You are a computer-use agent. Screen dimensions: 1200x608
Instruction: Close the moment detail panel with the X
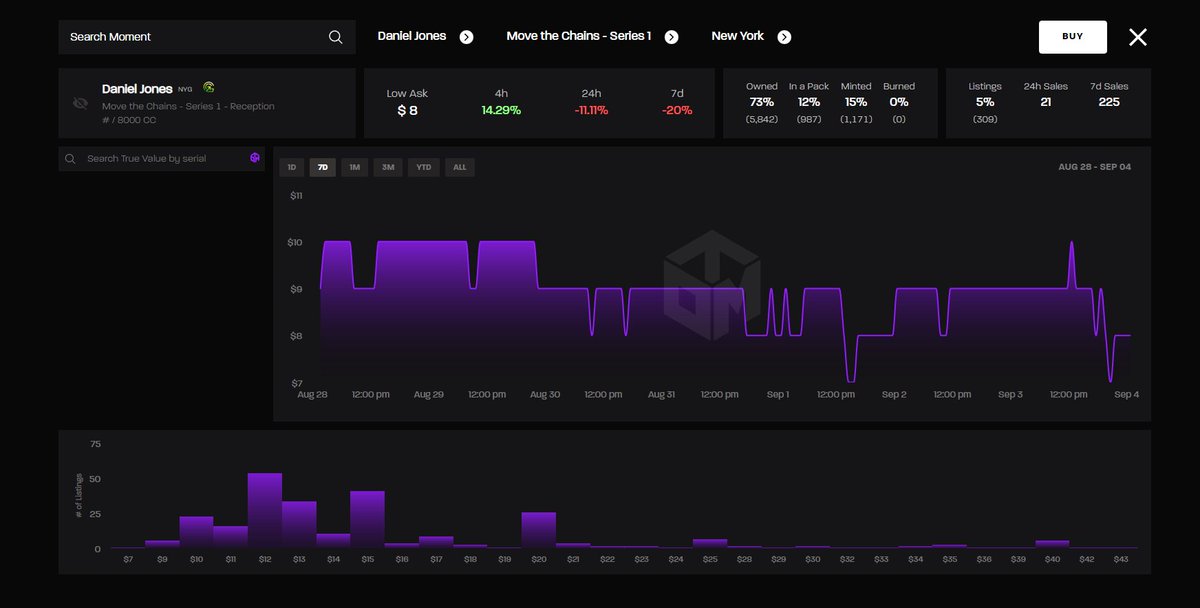click(1138, 37)
